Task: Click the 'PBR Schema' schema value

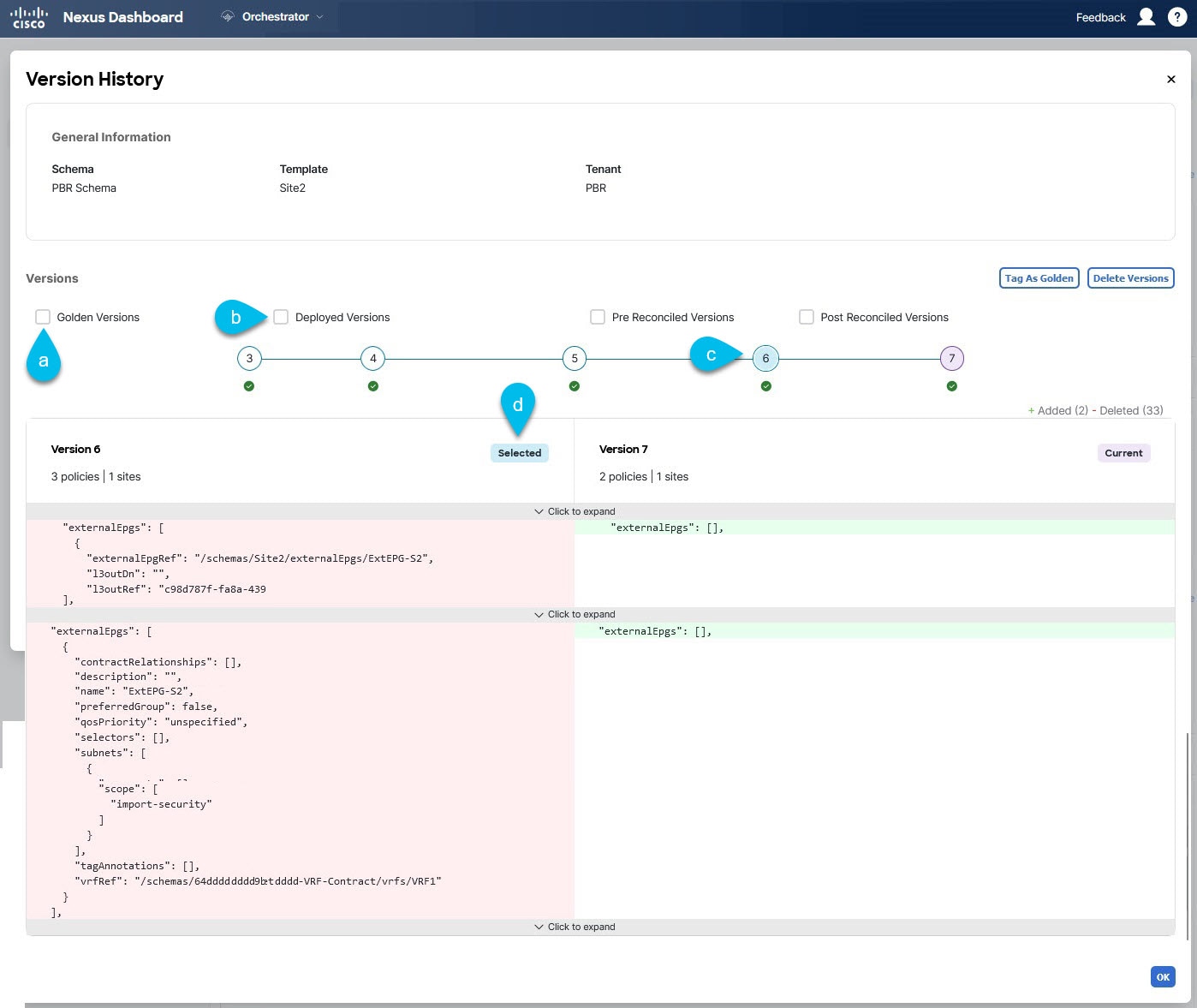Action: coord(84,188)
